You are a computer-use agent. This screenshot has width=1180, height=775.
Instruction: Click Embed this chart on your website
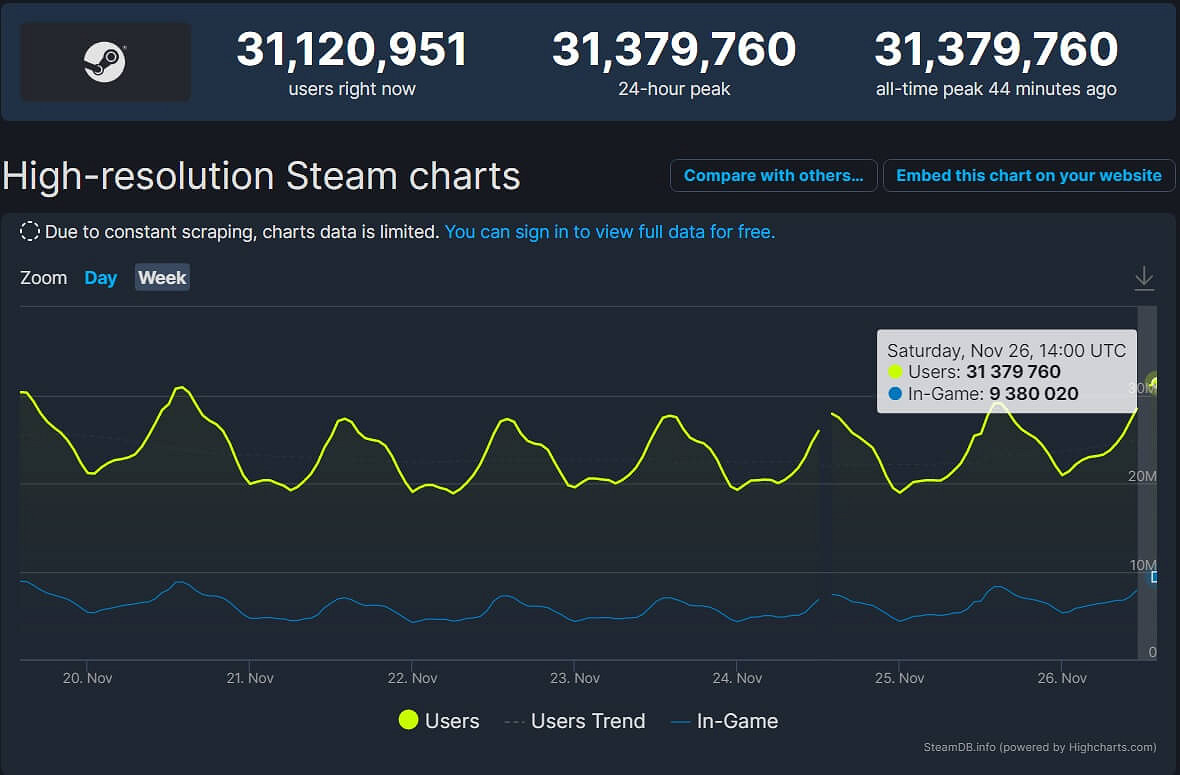pos(1029,175)
